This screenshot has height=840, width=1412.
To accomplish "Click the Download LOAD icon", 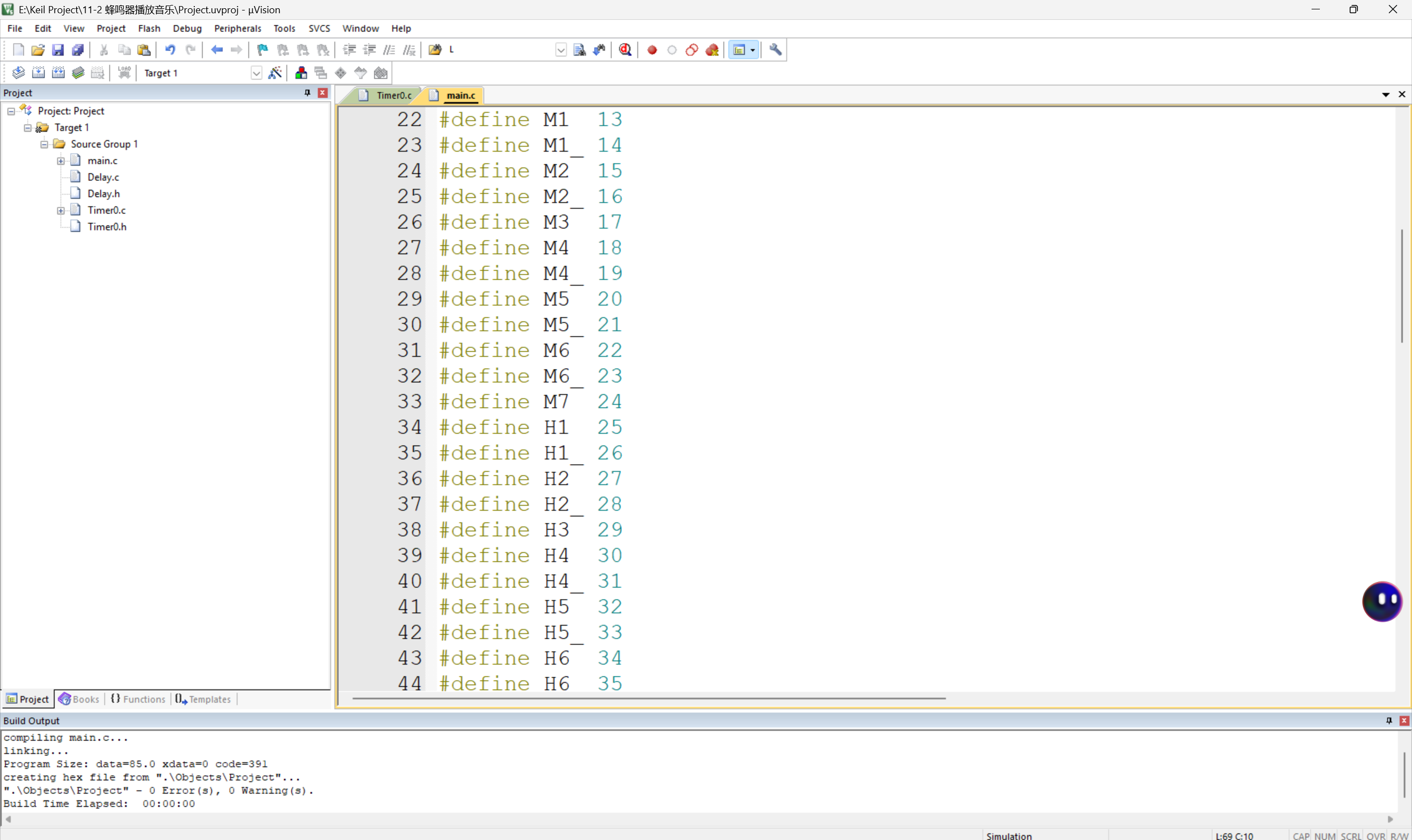I will click(x=124, y=72).
